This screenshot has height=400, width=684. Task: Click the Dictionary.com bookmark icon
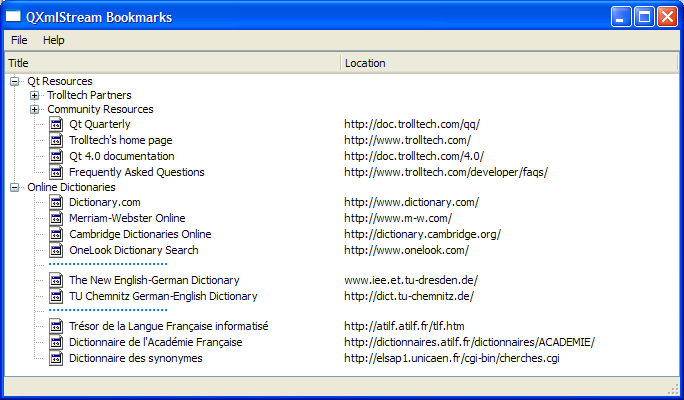pyautogui.click(x=56, y=203)
